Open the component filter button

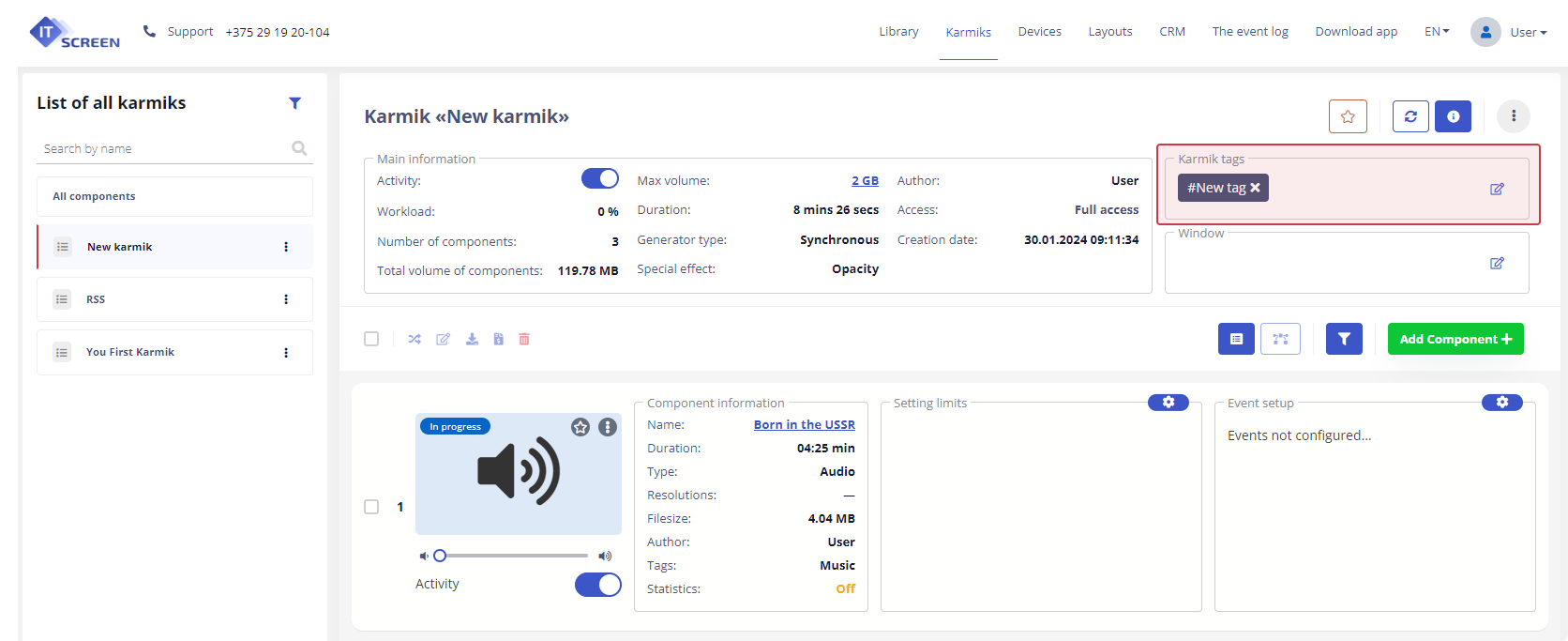[1344, 339]
